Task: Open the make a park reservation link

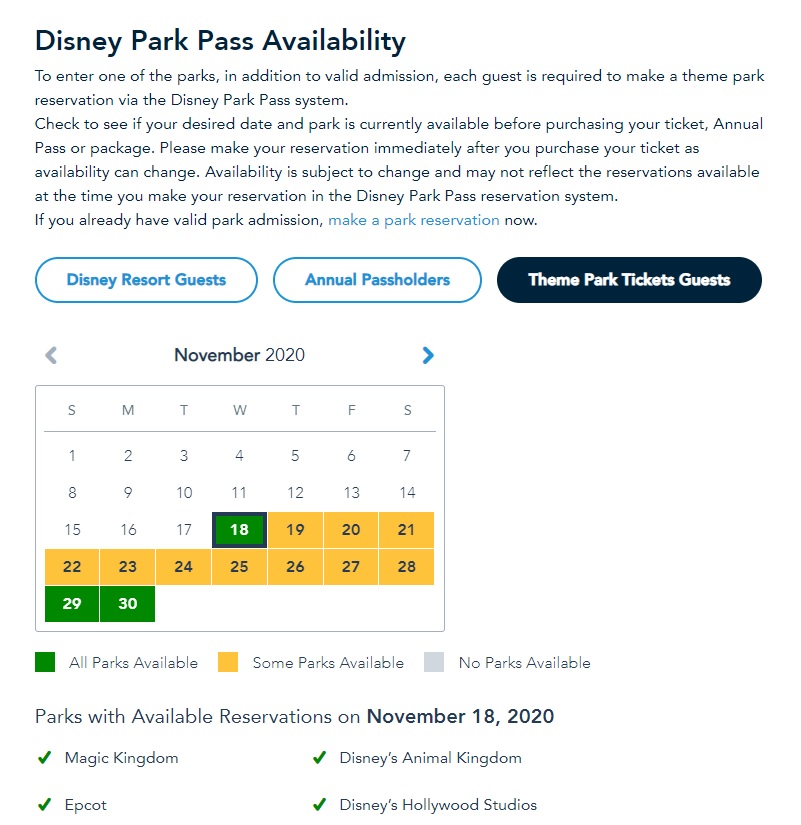Action: (414, 220)
